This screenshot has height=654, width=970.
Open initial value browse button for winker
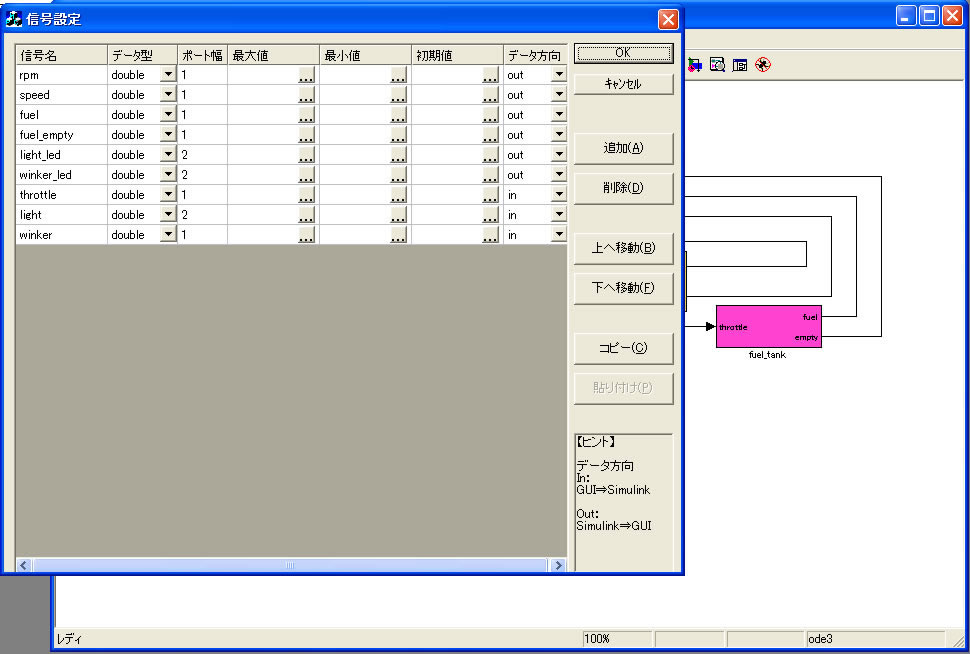(490, 235)
